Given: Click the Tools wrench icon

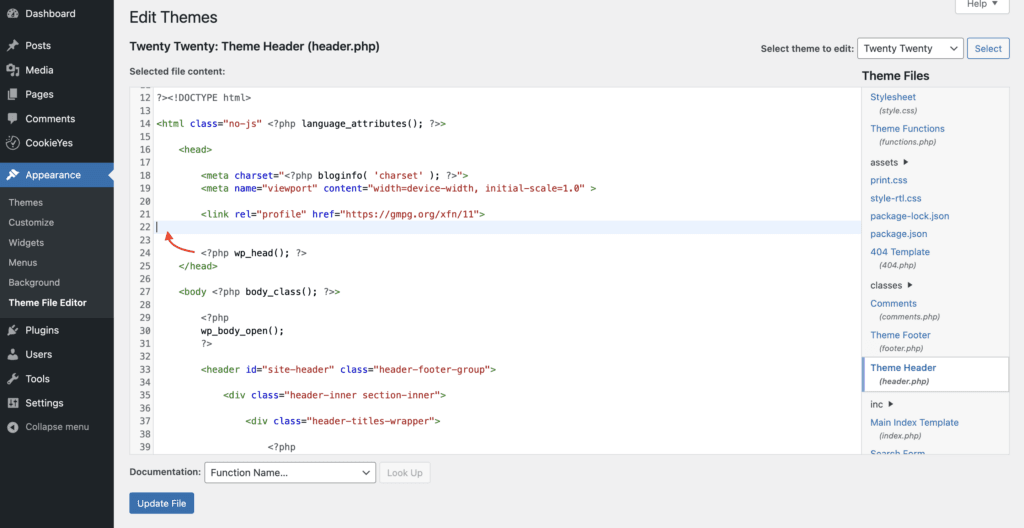Looking at the screenshot, I should [x=12, y=378].
